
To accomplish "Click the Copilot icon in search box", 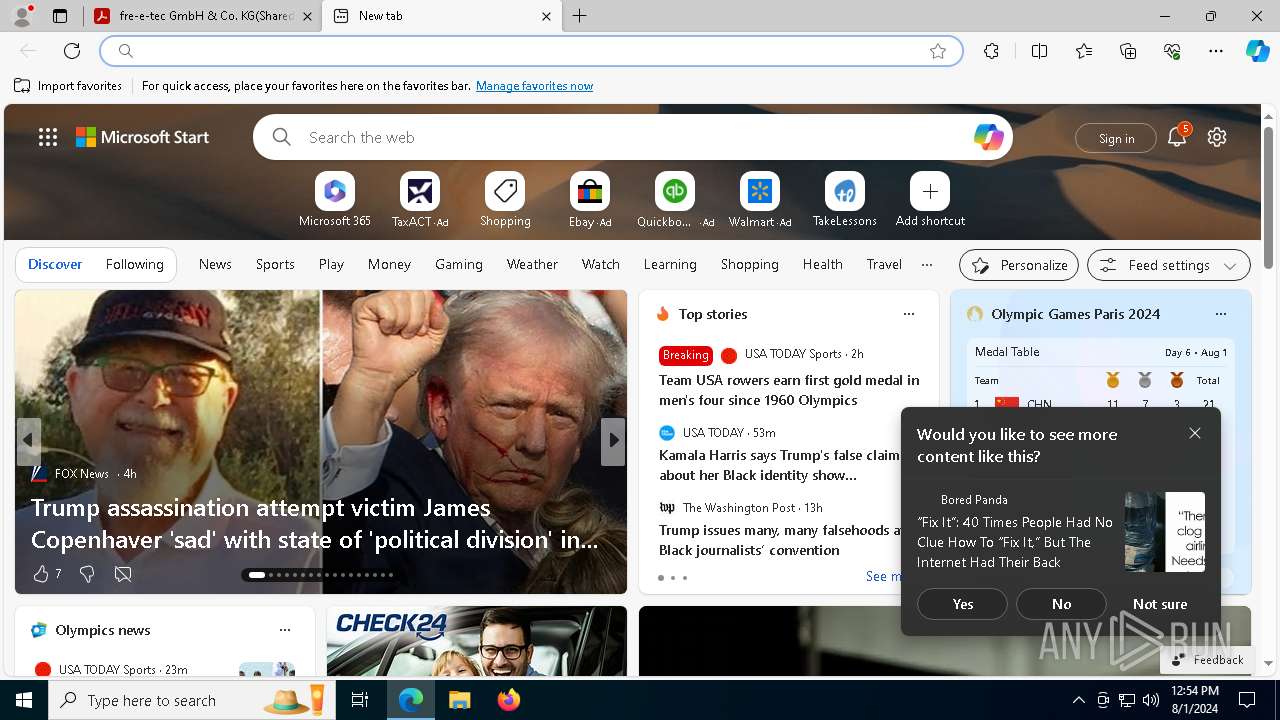I will (x=988, y=137).
